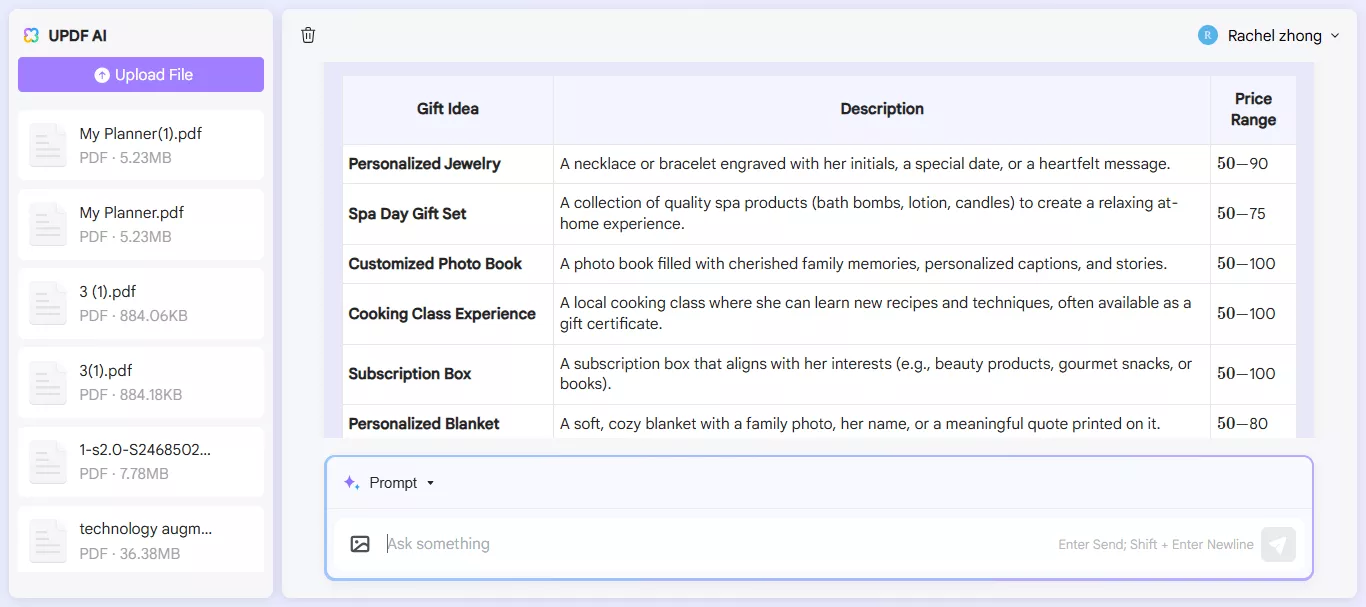The height and width of the screenshot is (607, 1366).
Task: Click the Personalized Jewelry gift idea cell
Action: click(x=425, y=164)
